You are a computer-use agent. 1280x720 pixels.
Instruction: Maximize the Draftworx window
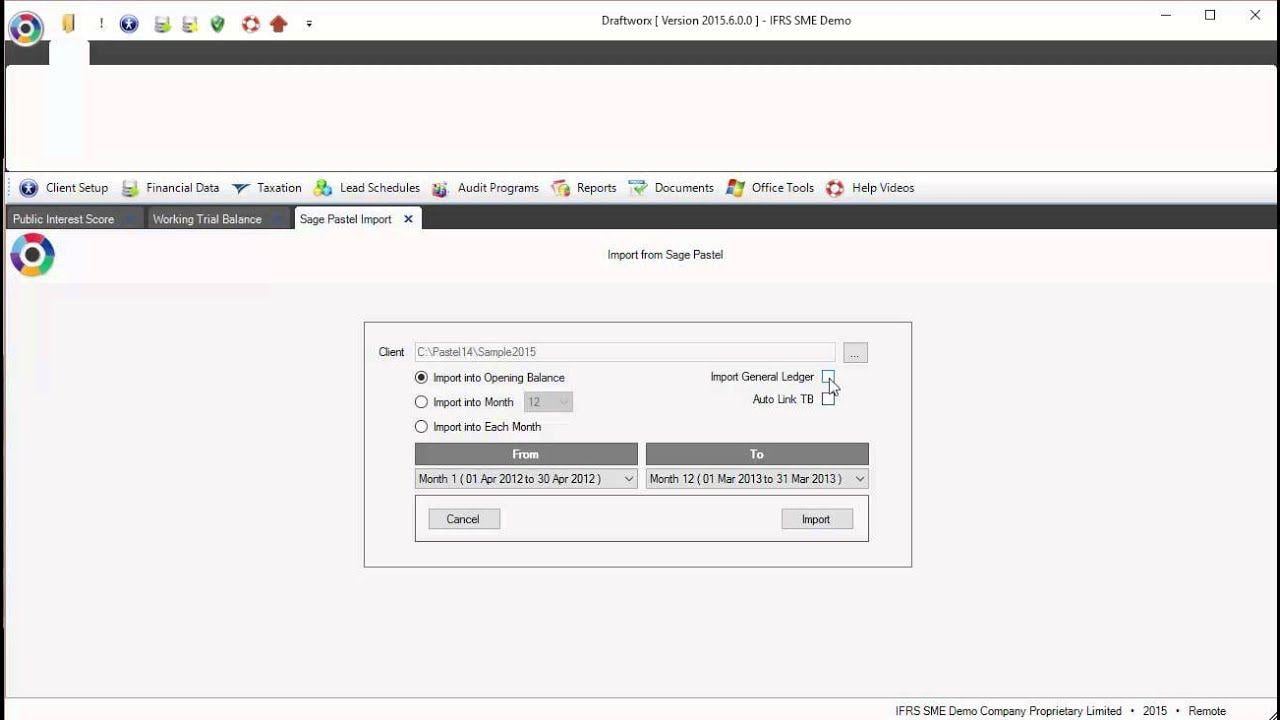1210,15
